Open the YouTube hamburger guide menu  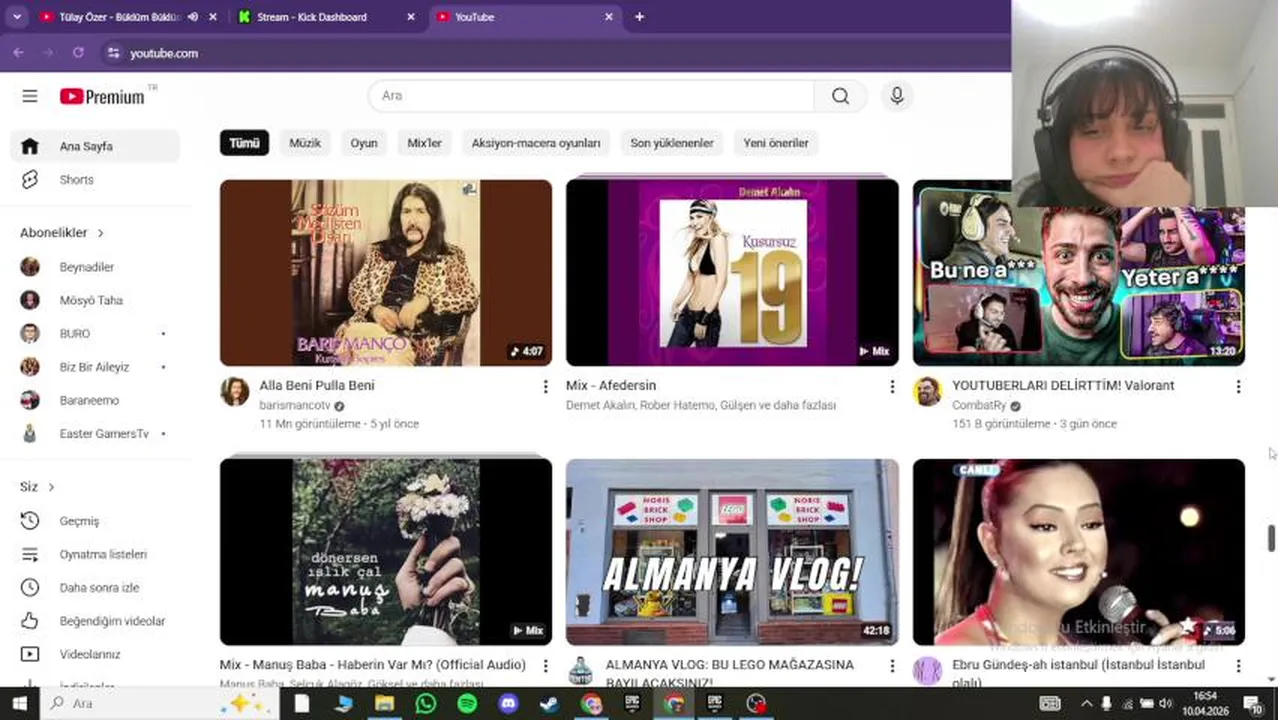(30, 96)
